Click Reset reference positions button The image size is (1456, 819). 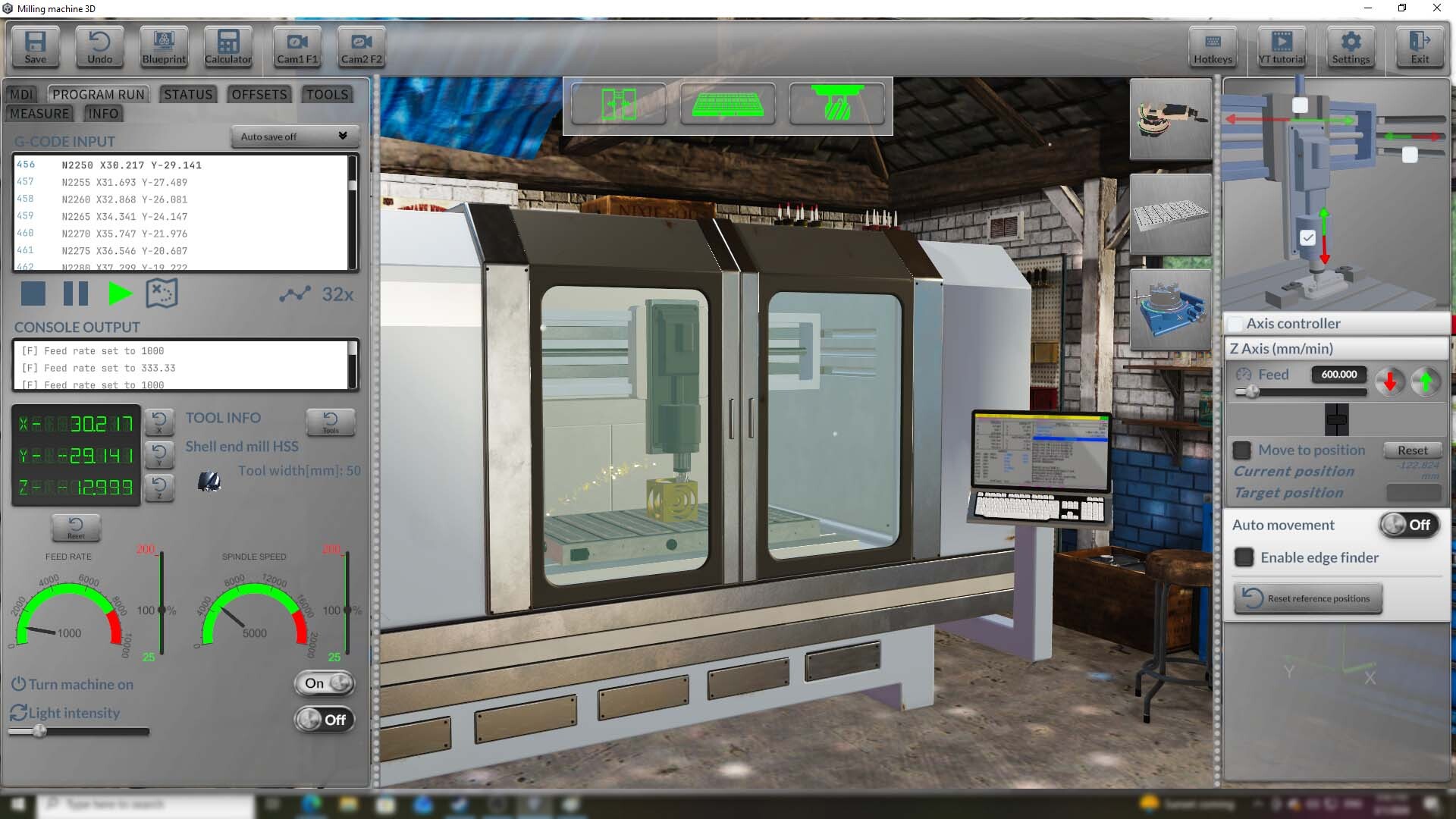tap(1307, 598)
